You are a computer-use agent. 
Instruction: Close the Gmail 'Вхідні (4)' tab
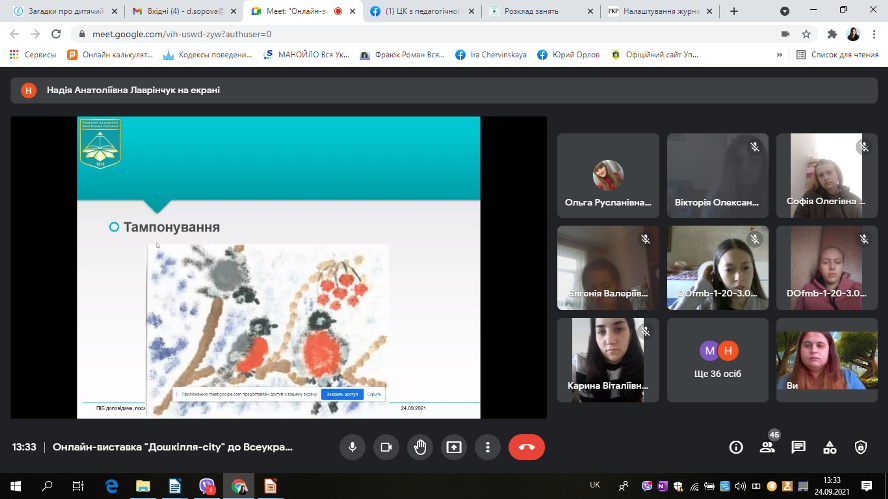click(x=233, y=11)
